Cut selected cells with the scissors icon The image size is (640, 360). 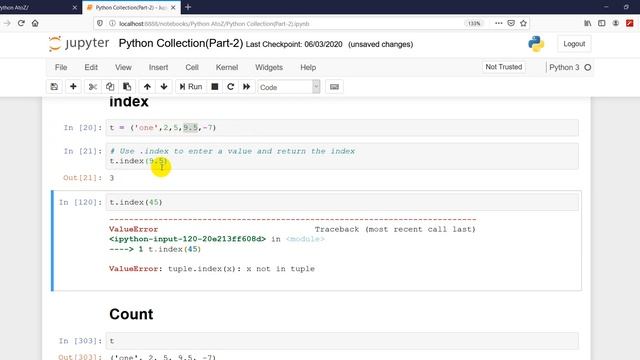click(x=93, y=87)
